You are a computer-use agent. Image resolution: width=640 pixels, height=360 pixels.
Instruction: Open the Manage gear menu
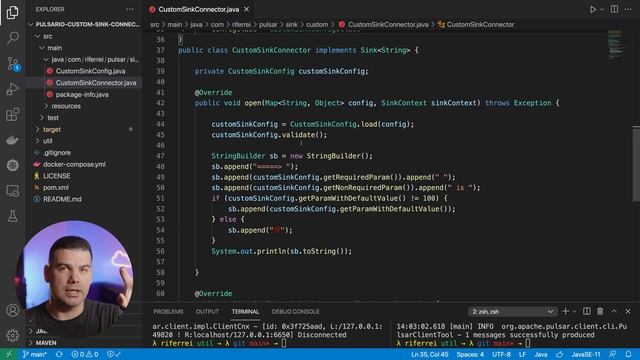click(x=12, y=335)
